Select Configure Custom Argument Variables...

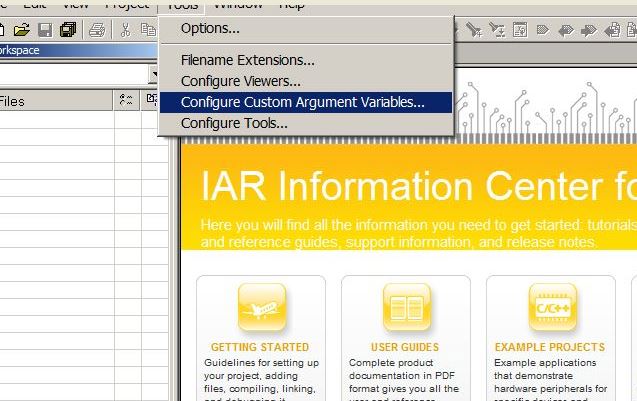(306, 102)
